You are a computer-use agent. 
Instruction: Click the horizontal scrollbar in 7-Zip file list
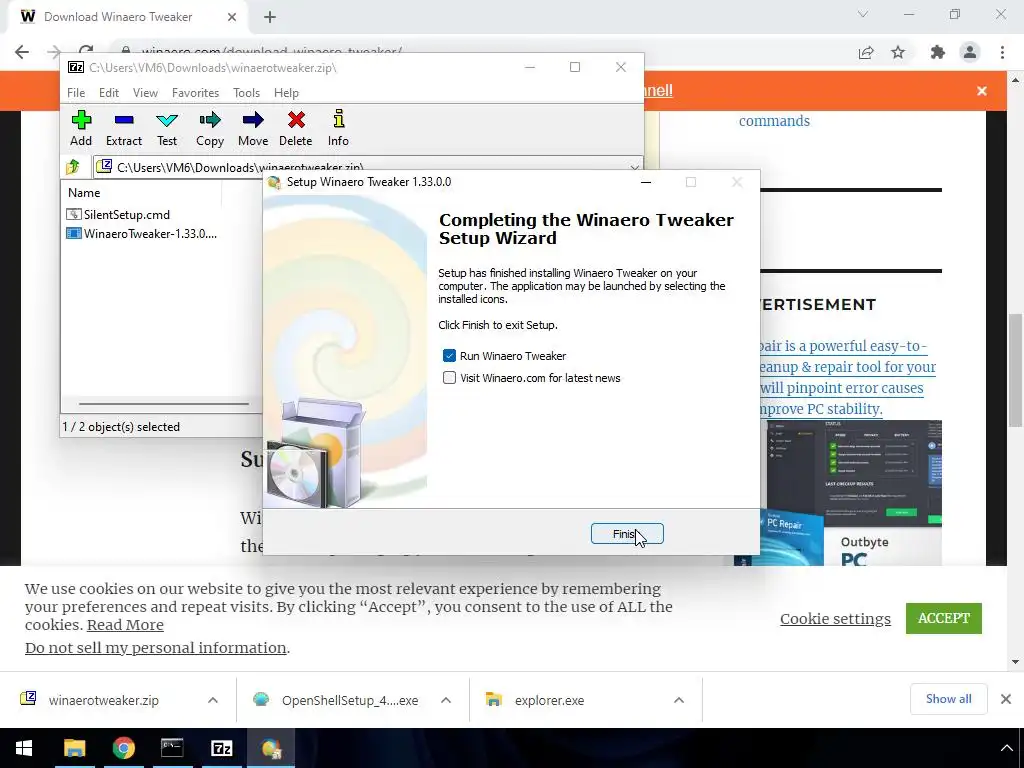(163, 404)
